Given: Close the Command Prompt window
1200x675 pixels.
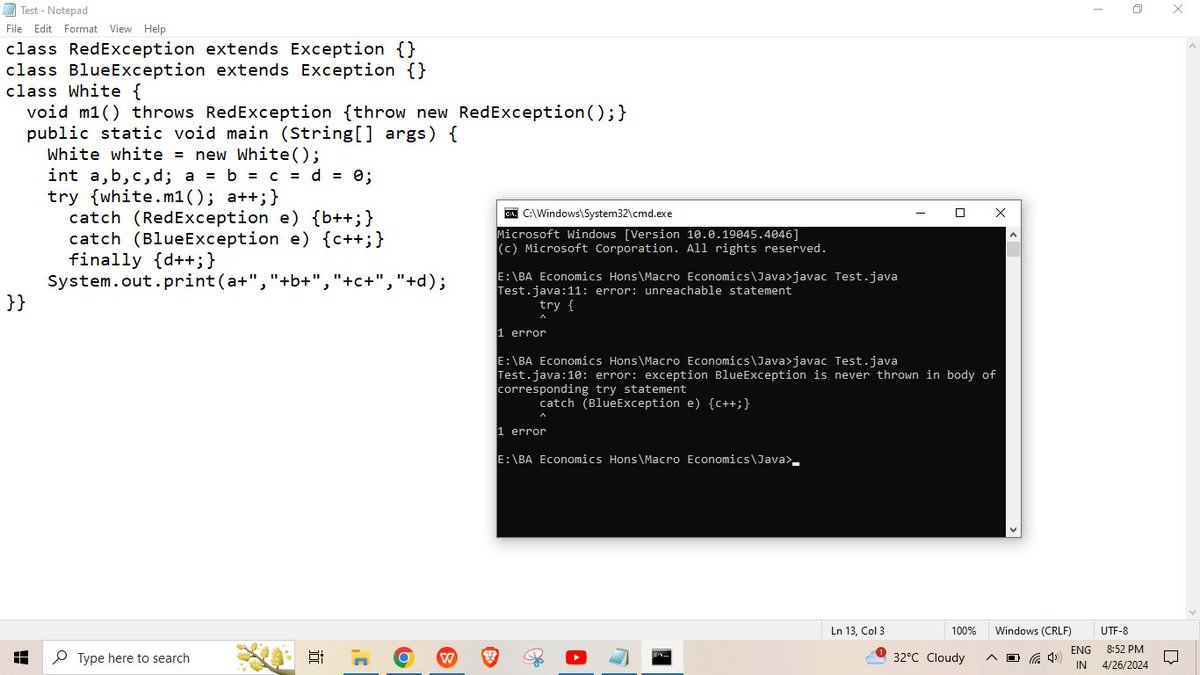Looking at the screenshot, I should (x=1001, y=213).
